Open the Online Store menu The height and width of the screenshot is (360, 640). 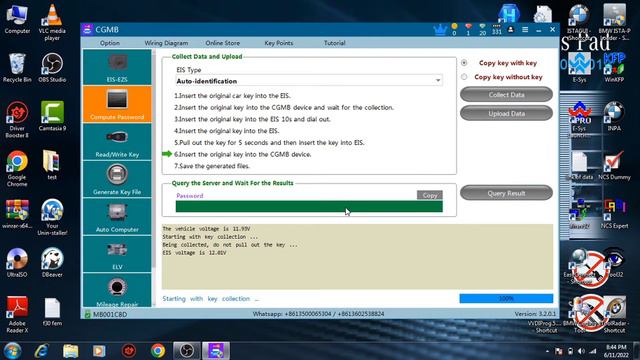pos(222,43)
